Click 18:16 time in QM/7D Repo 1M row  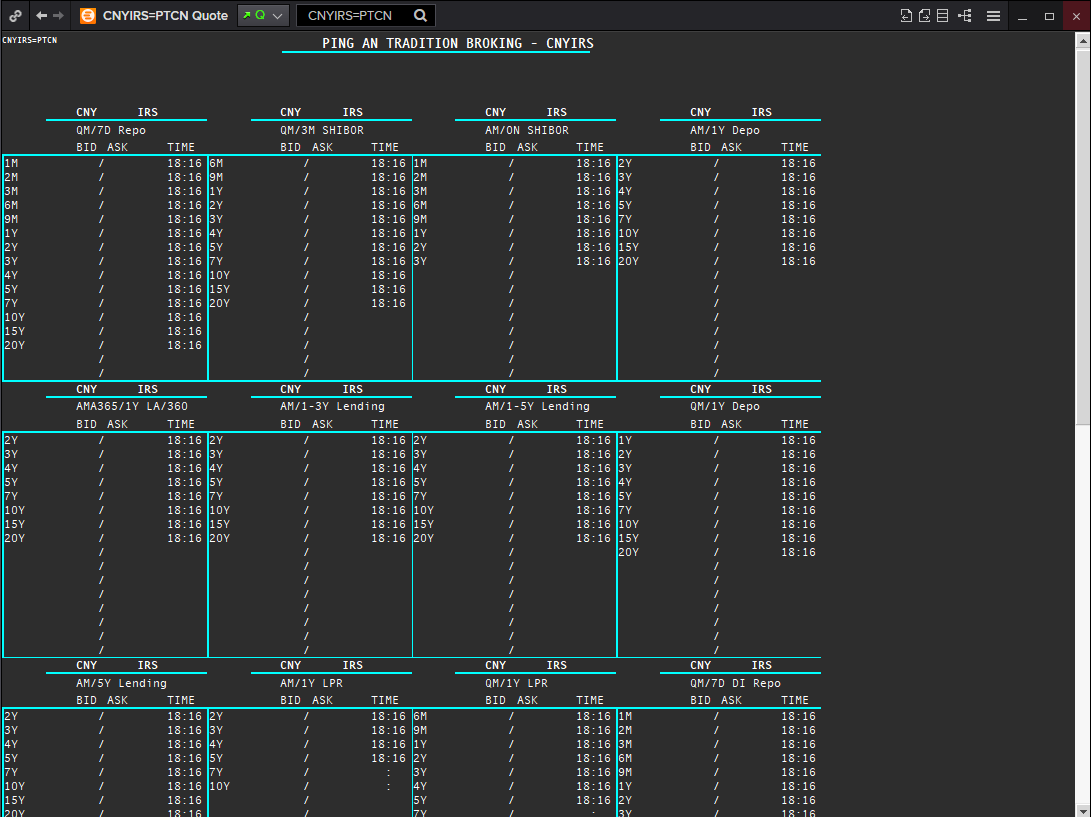click(184, 164)
